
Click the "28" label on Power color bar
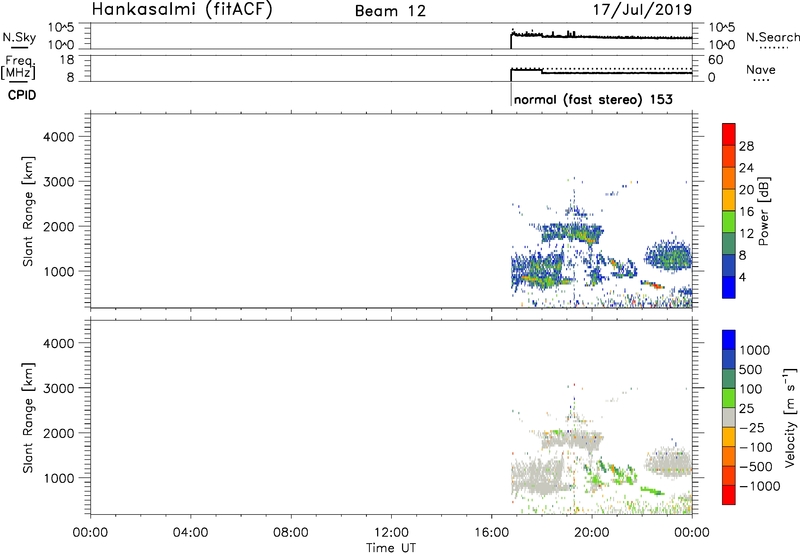pyautogui.click(x=746, y=146)
